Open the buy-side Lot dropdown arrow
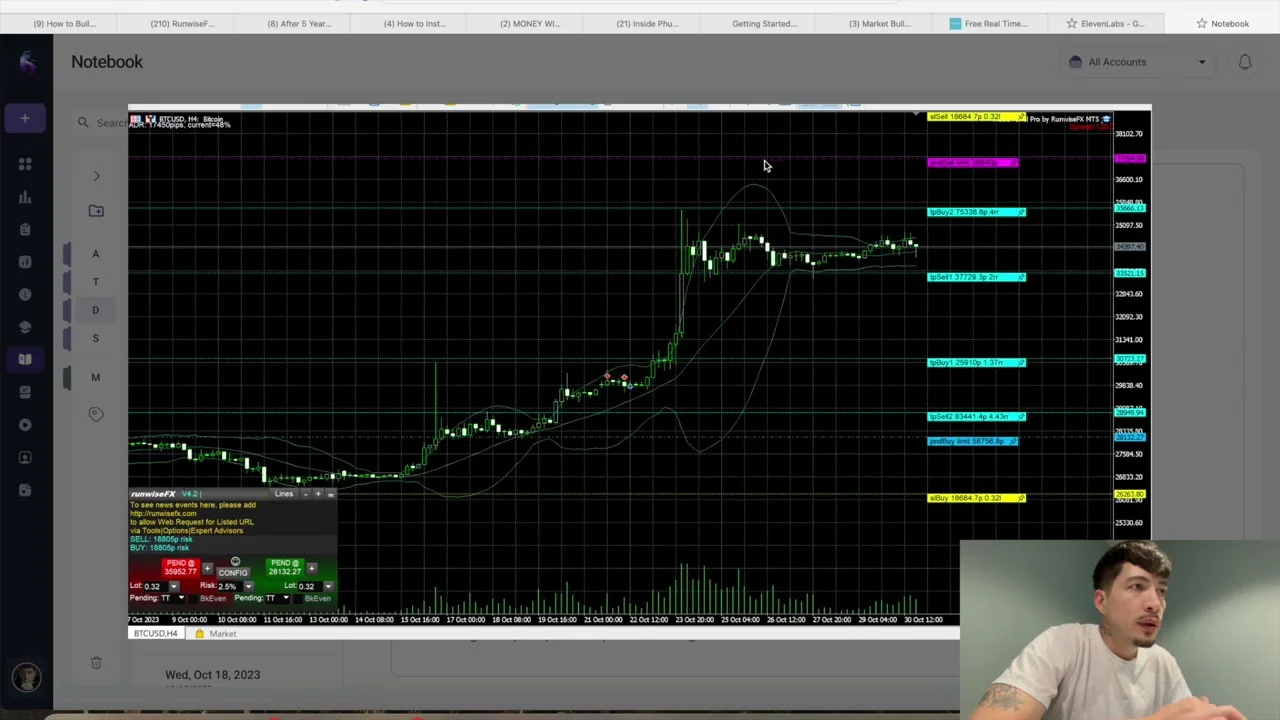This screenshot has width=1280, height=720. coord(328,586)
